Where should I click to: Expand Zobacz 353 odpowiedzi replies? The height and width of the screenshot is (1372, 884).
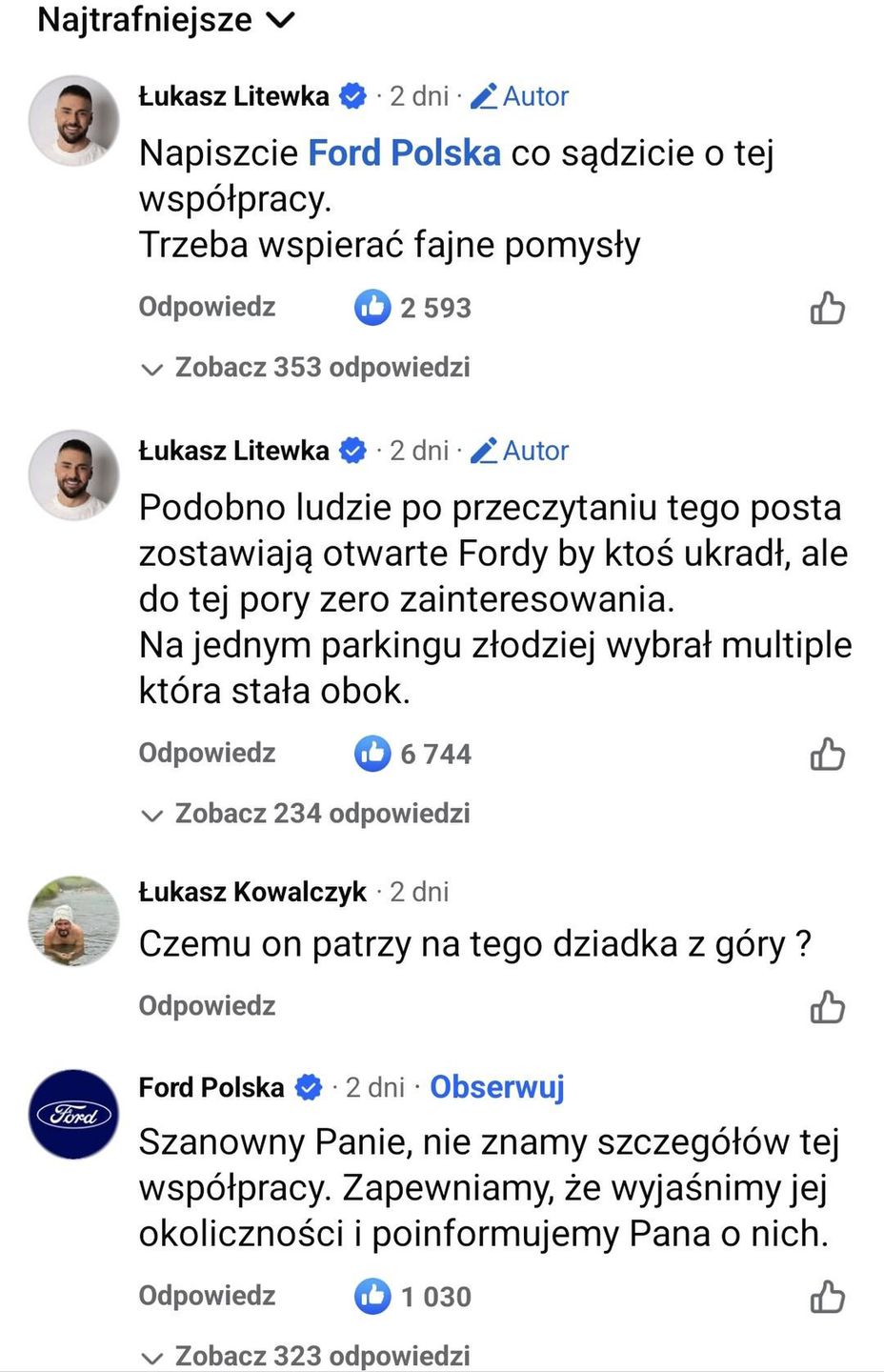point(307,368)
